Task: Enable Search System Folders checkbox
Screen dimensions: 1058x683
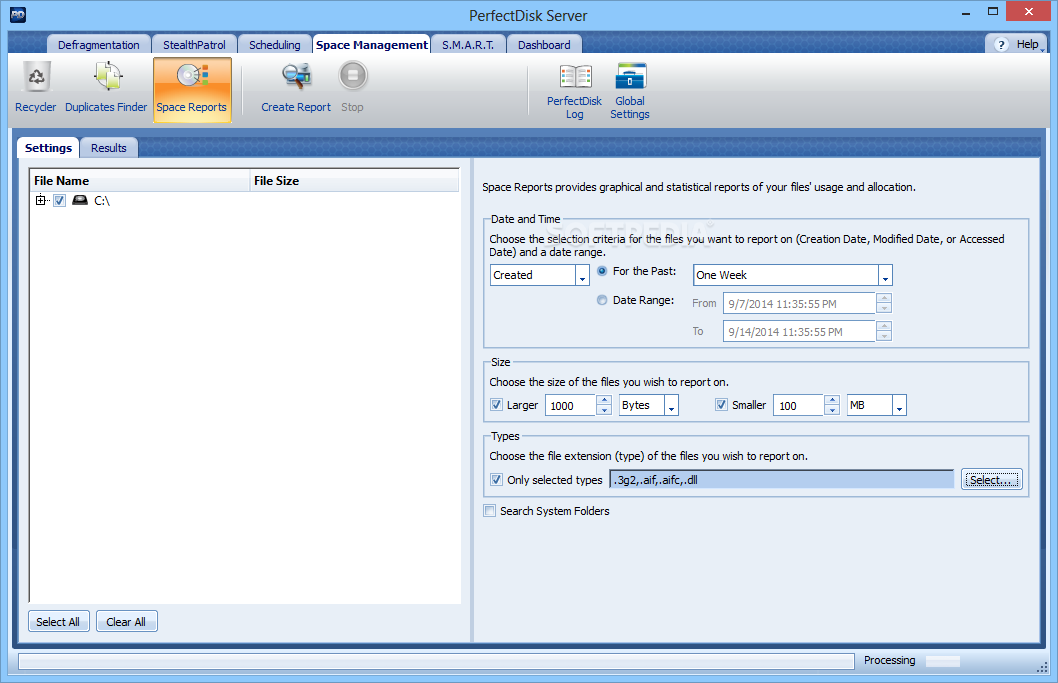Action: (x=490, y=511)
